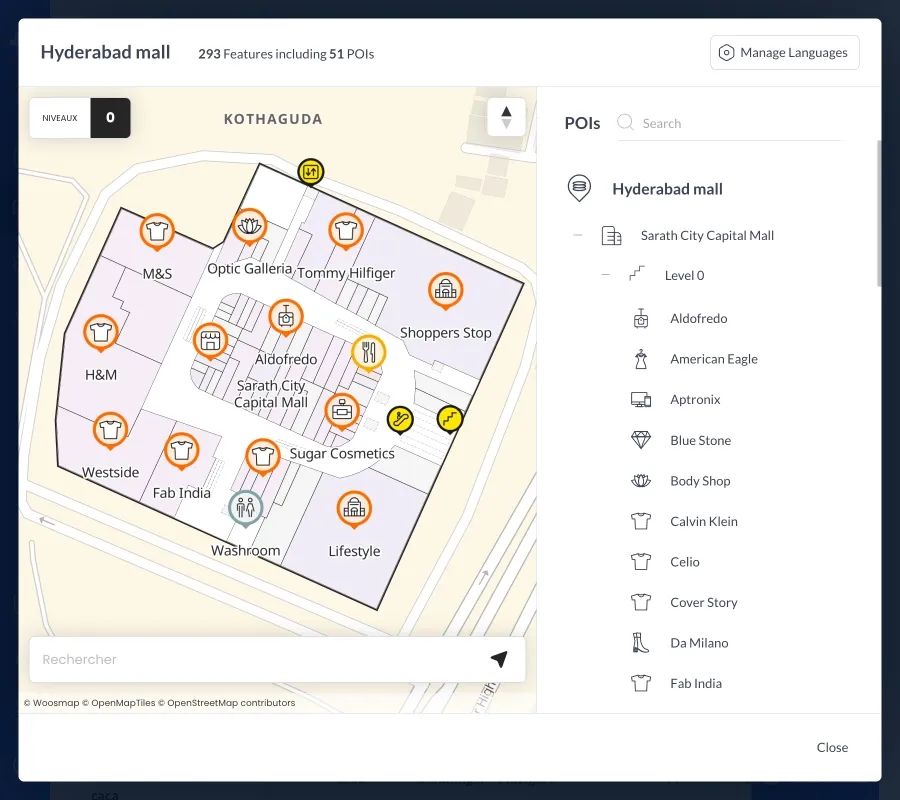Click the POI list scrollbar
The height and width of the screenshot is (800, 900).
[x=879, y=213]
